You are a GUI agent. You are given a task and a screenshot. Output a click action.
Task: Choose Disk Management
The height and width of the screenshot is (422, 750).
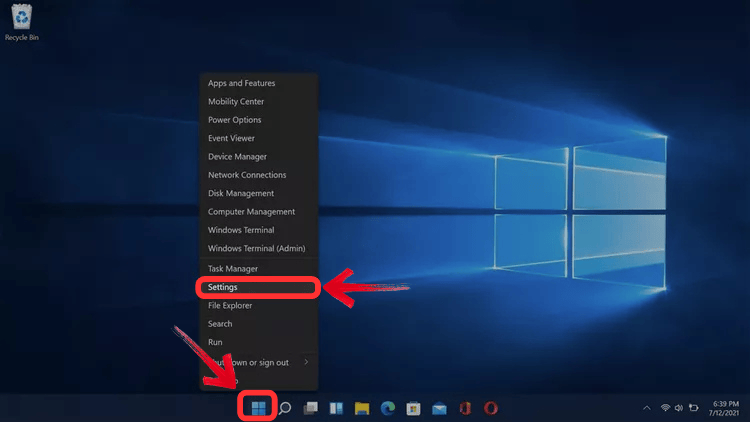(259, 193)
